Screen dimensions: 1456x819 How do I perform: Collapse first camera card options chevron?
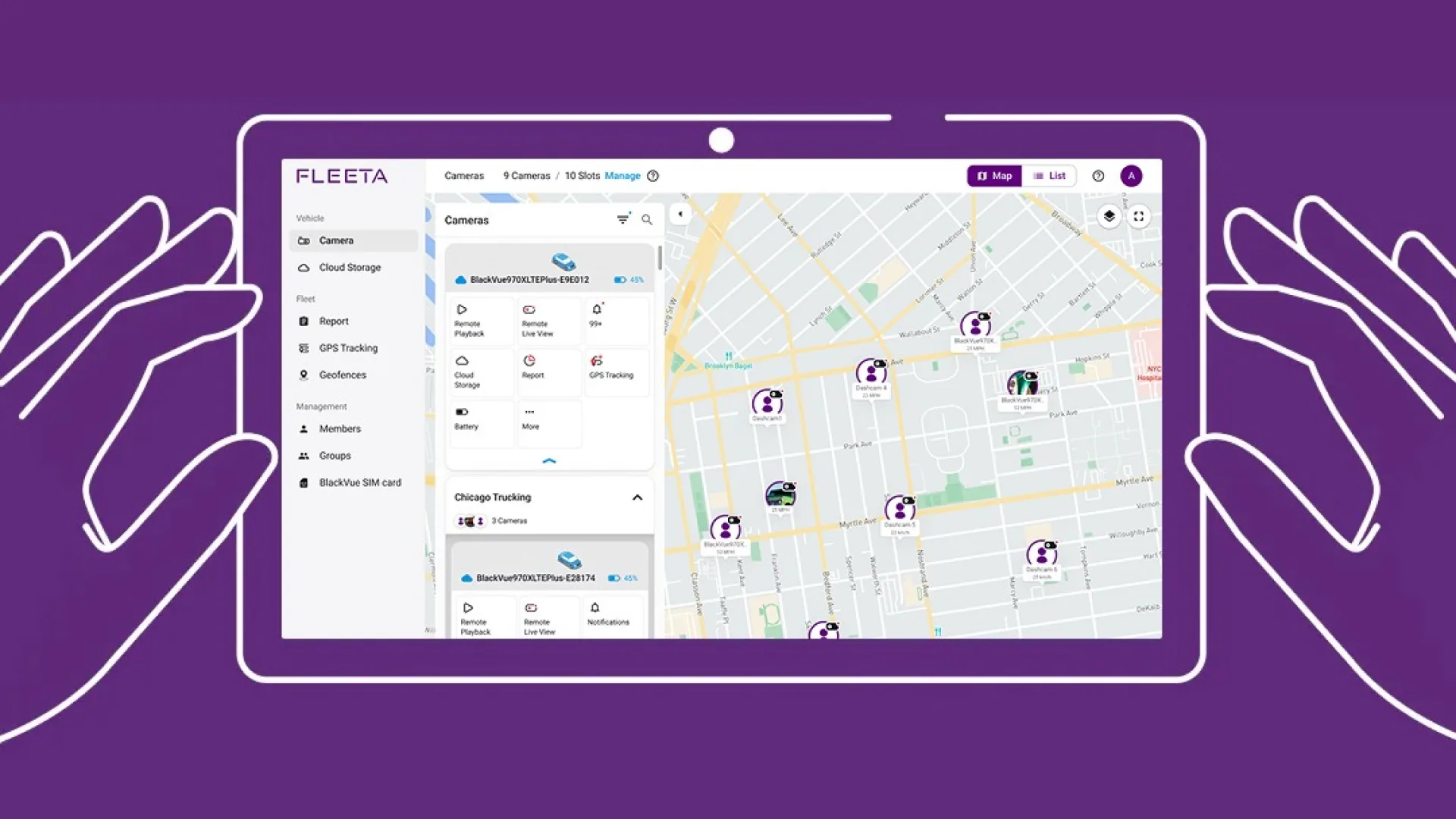pyautogui.click(x=549, y=461)
